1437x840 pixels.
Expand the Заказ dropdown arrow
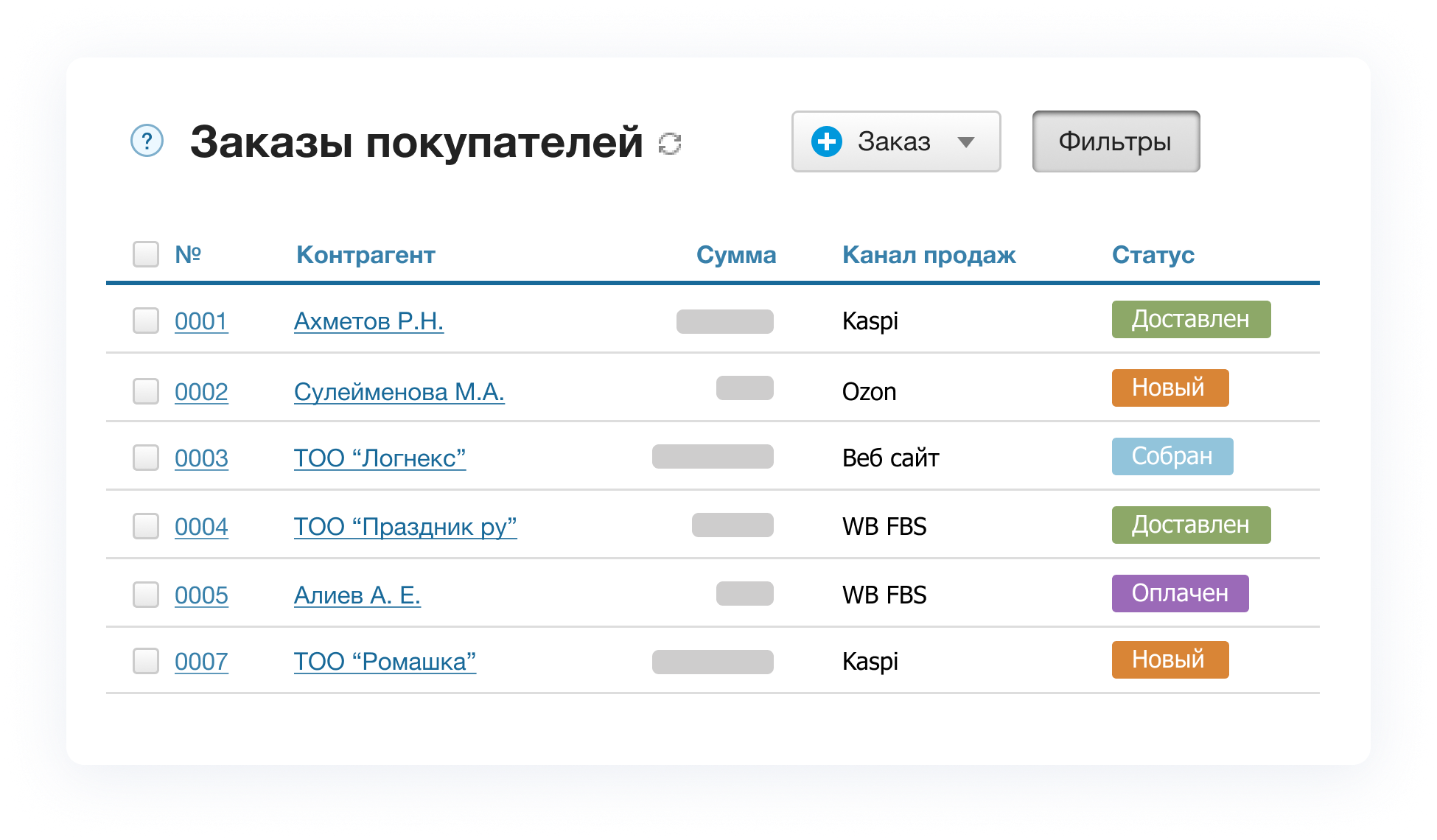[966, 142]
